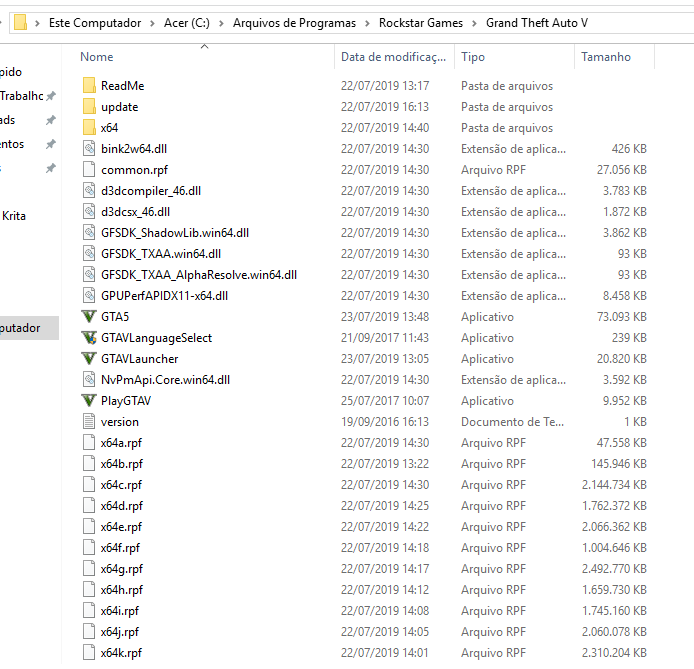This screenshot has height=669, width=694.
Task: Click the bink2w64.dll file icon
Action: [x=89, y=149]
